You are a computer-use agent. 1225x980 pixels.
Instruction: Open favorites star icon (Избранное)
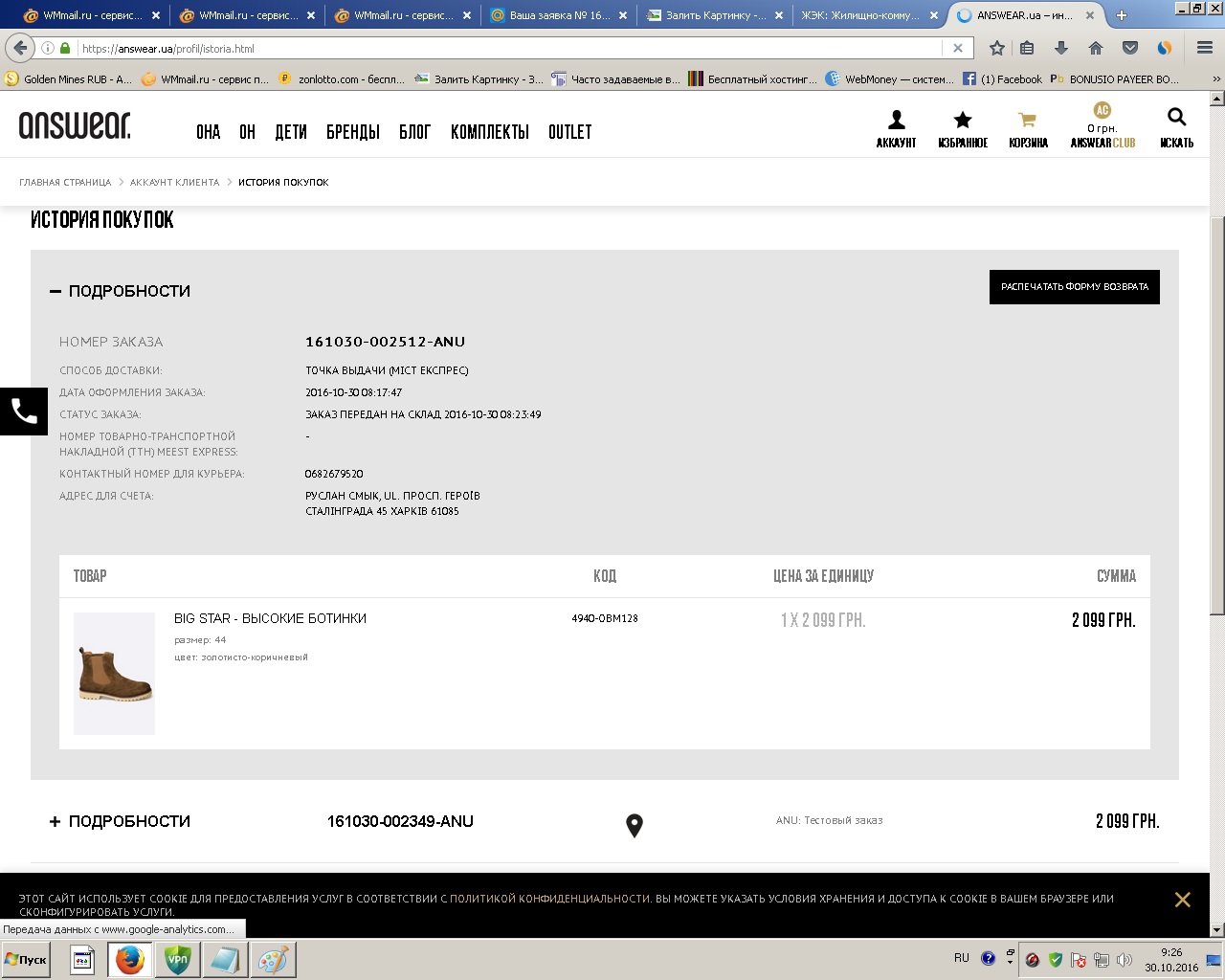[963, 120]
